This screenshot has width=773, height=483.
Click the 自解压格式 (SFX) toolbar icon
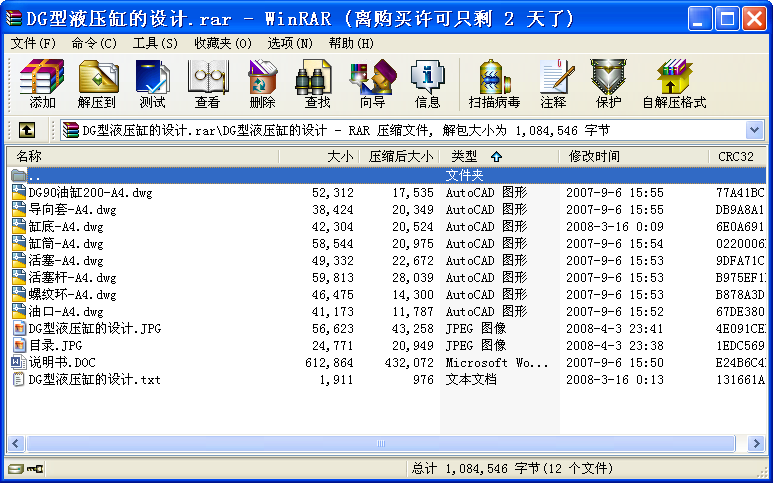(x=673, y=83)
